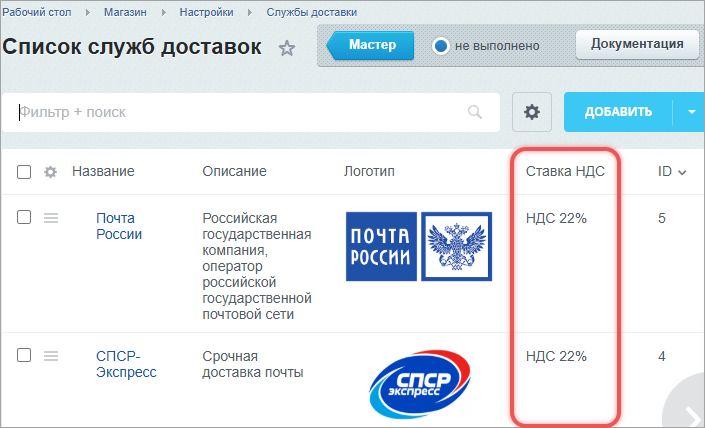The width and height of the screenshot is (705, 428).
Task: Open column settings gear in table header
Action: point(51,172)
